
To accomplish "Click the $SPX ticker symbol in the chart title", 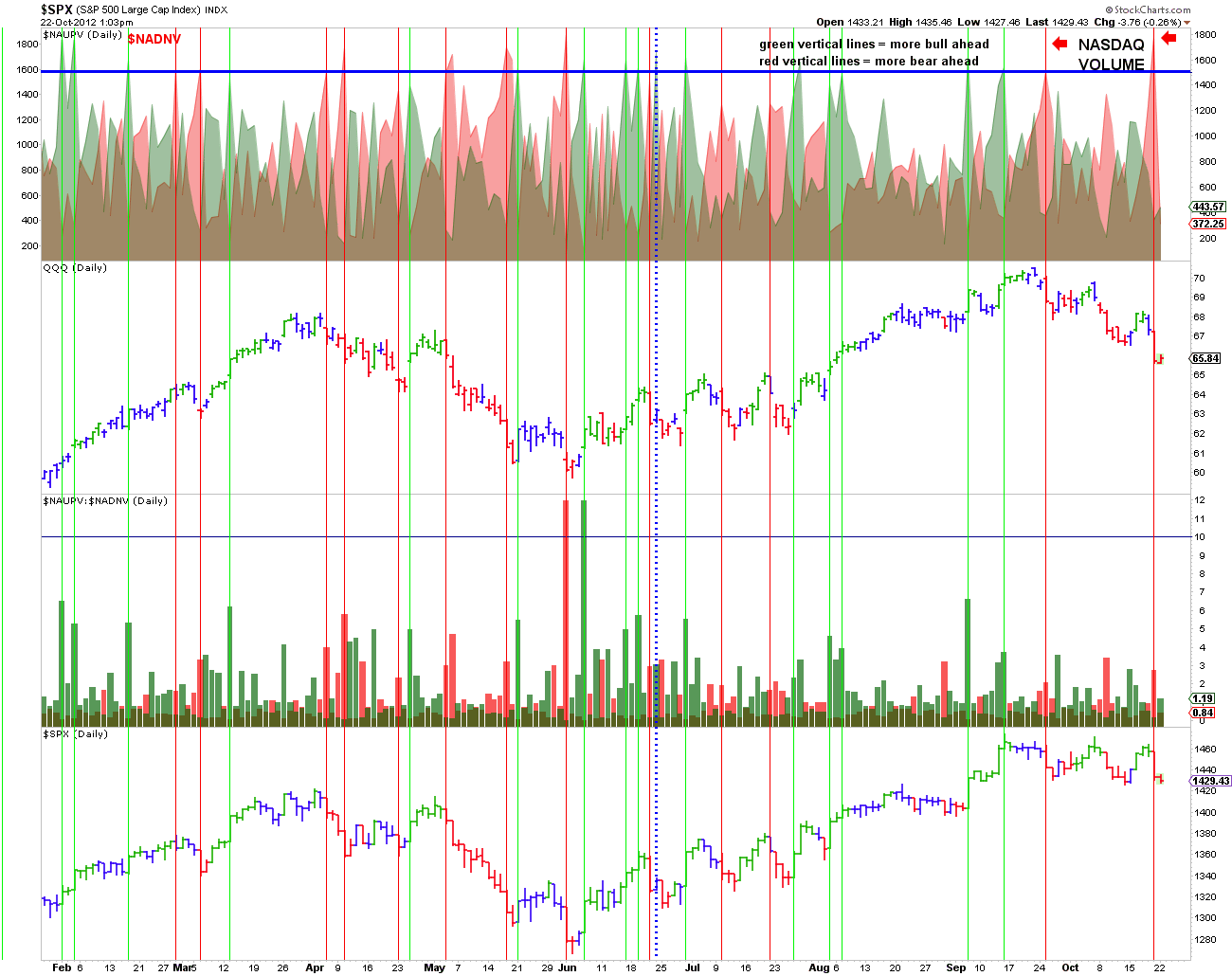I will pyautogui.click(x=57, y=9).
